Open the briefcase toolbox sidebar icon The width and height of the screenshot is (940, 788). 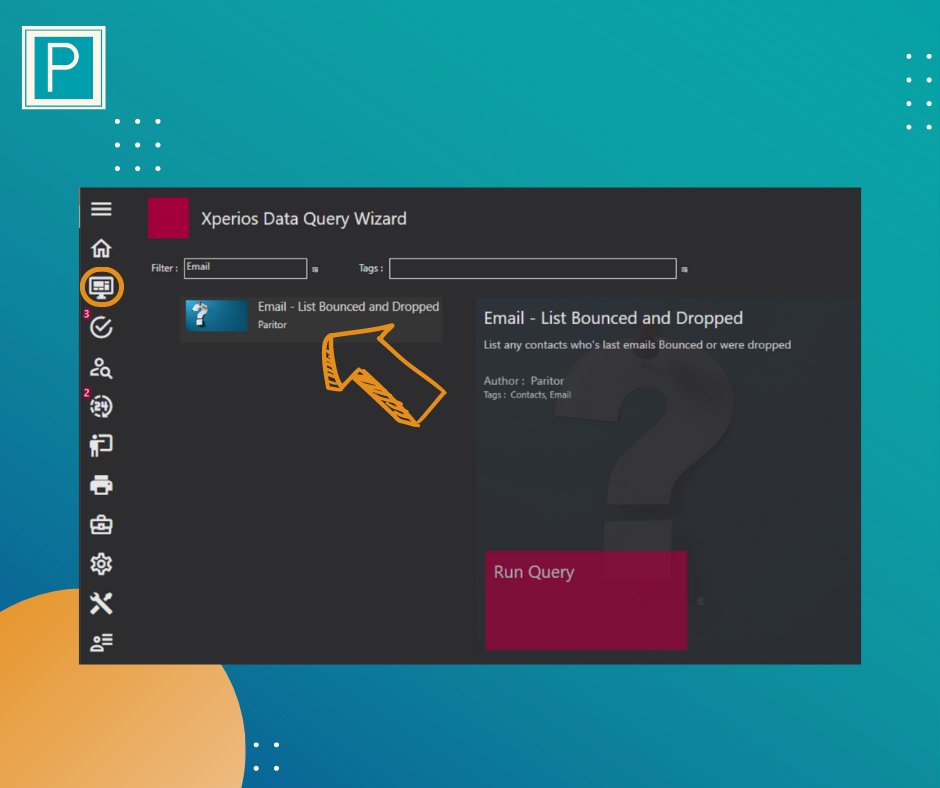101,525
